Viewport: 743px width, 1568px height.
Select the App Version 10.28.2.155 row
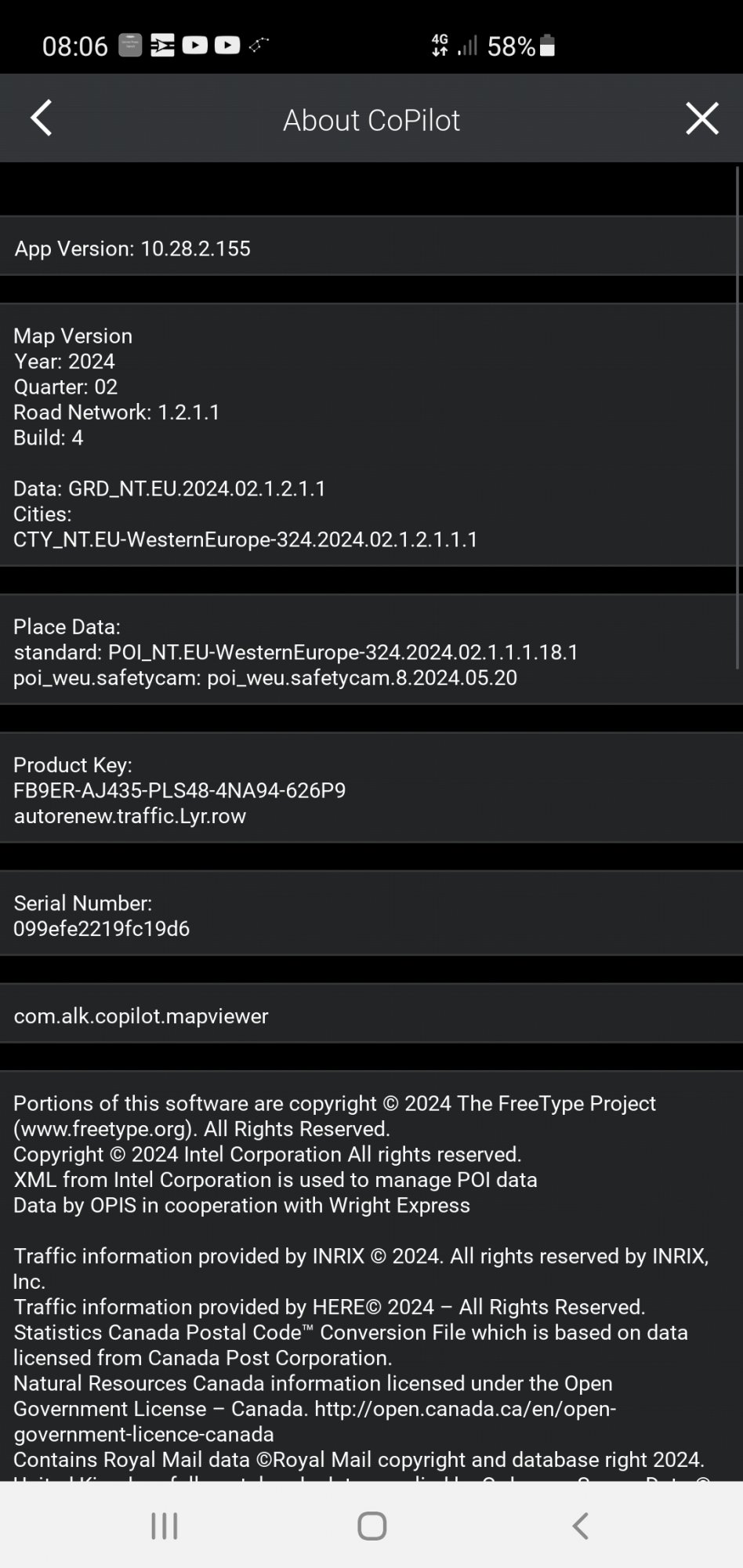click(x=133, y=249)
